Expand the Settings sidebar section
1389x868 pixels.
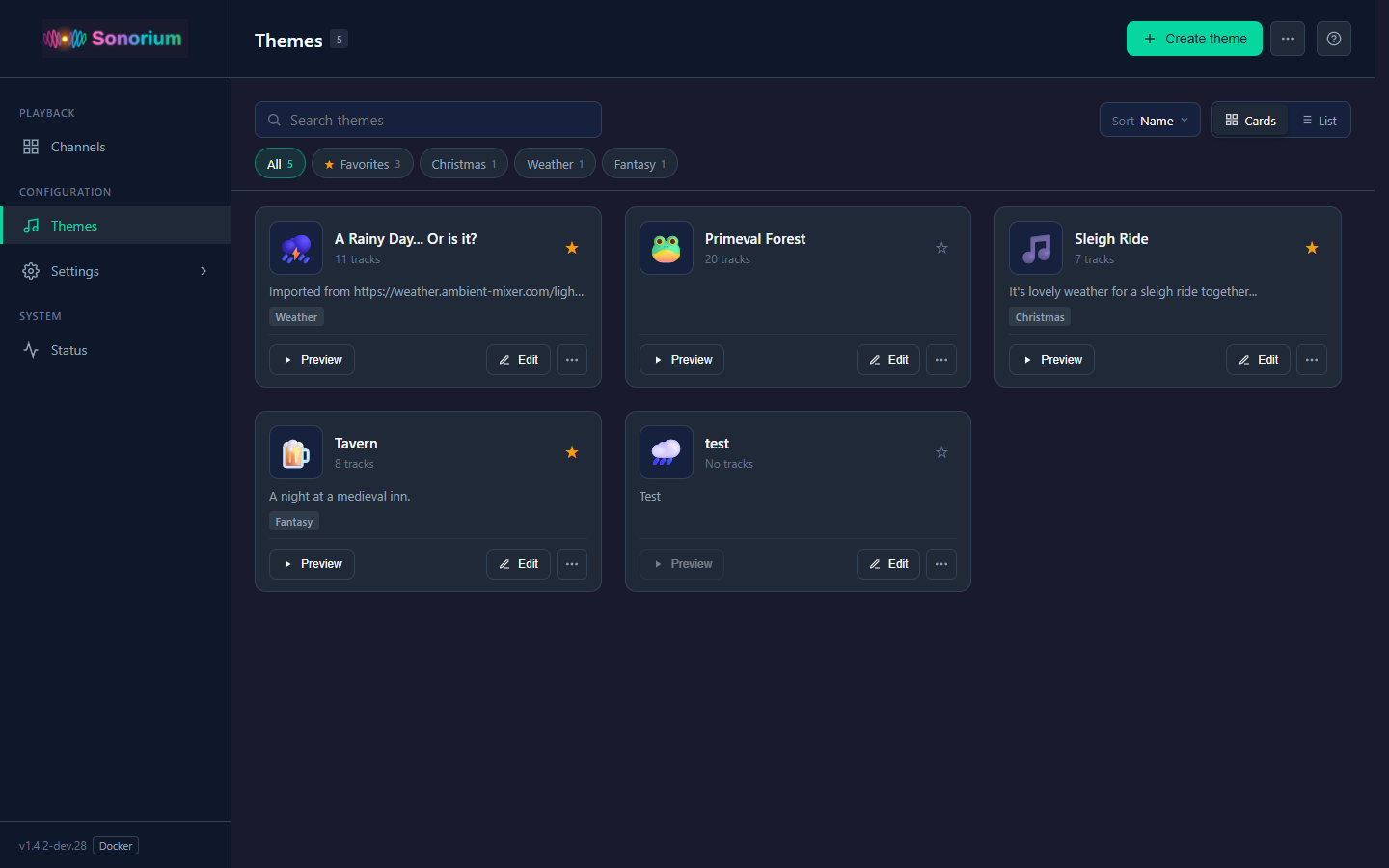point(115,271)
